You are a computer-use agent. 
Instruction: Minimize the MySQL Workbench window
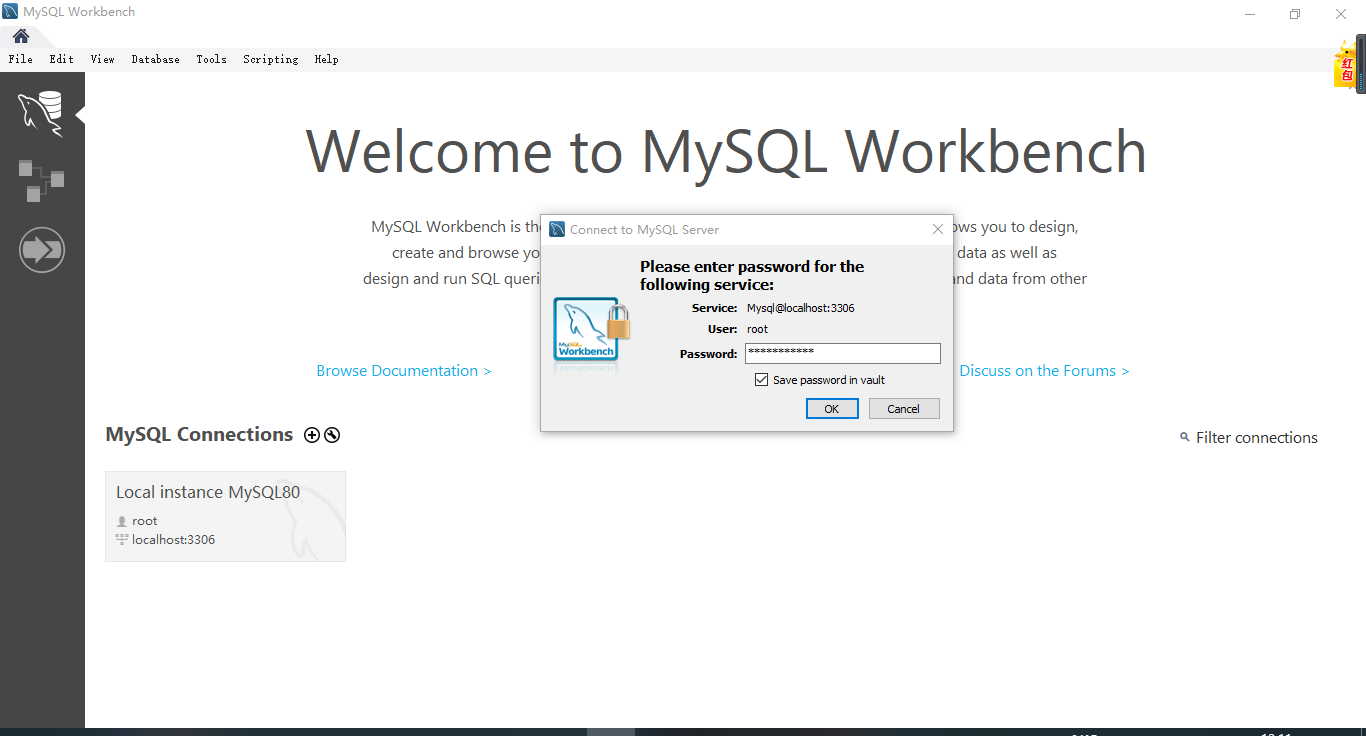pos(1250,14)
